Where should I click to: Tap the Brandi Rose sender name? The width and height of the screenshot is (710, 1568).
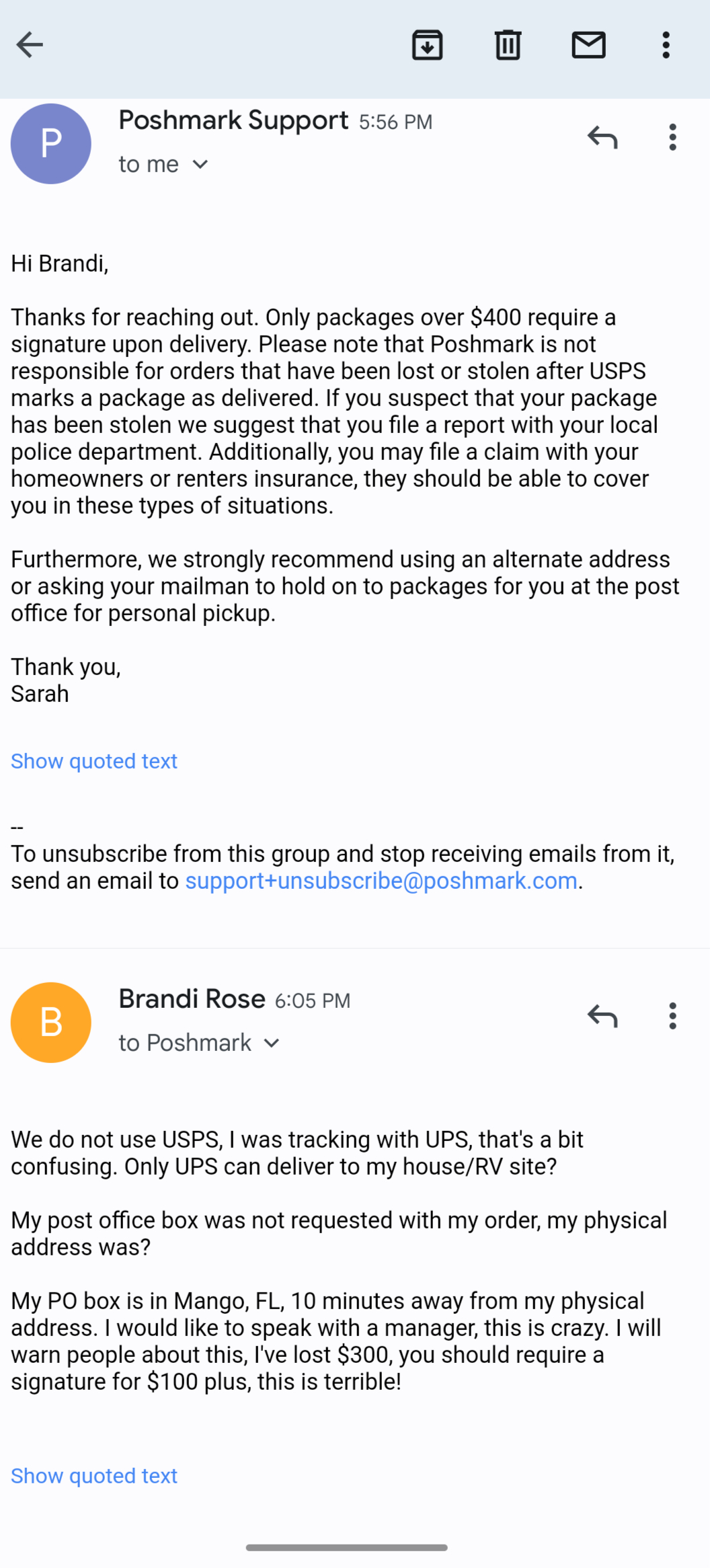pyautogui.click(x=192, y=999)
